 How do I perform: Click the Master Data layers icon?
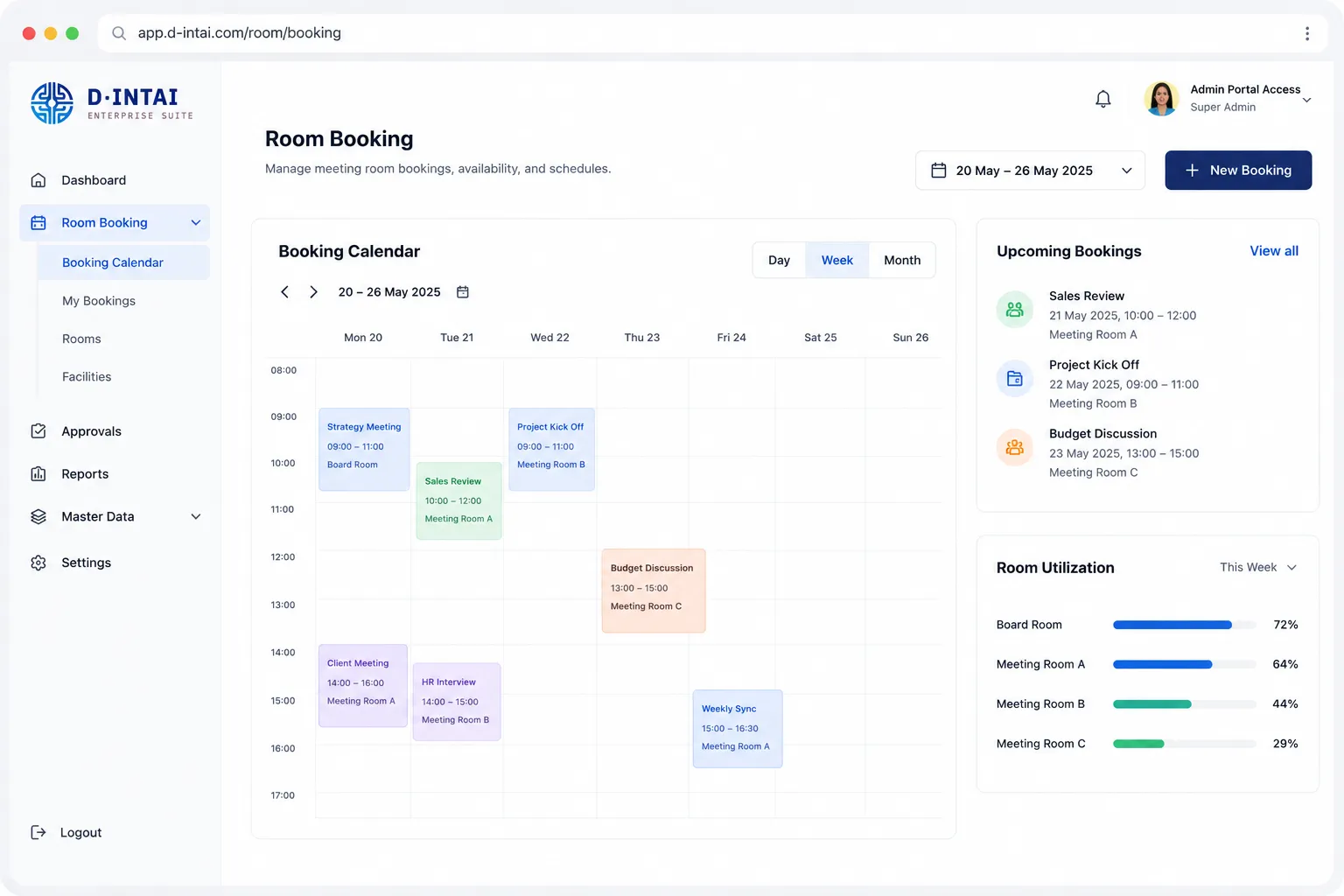pyautogui.click(x=38, y=517)
